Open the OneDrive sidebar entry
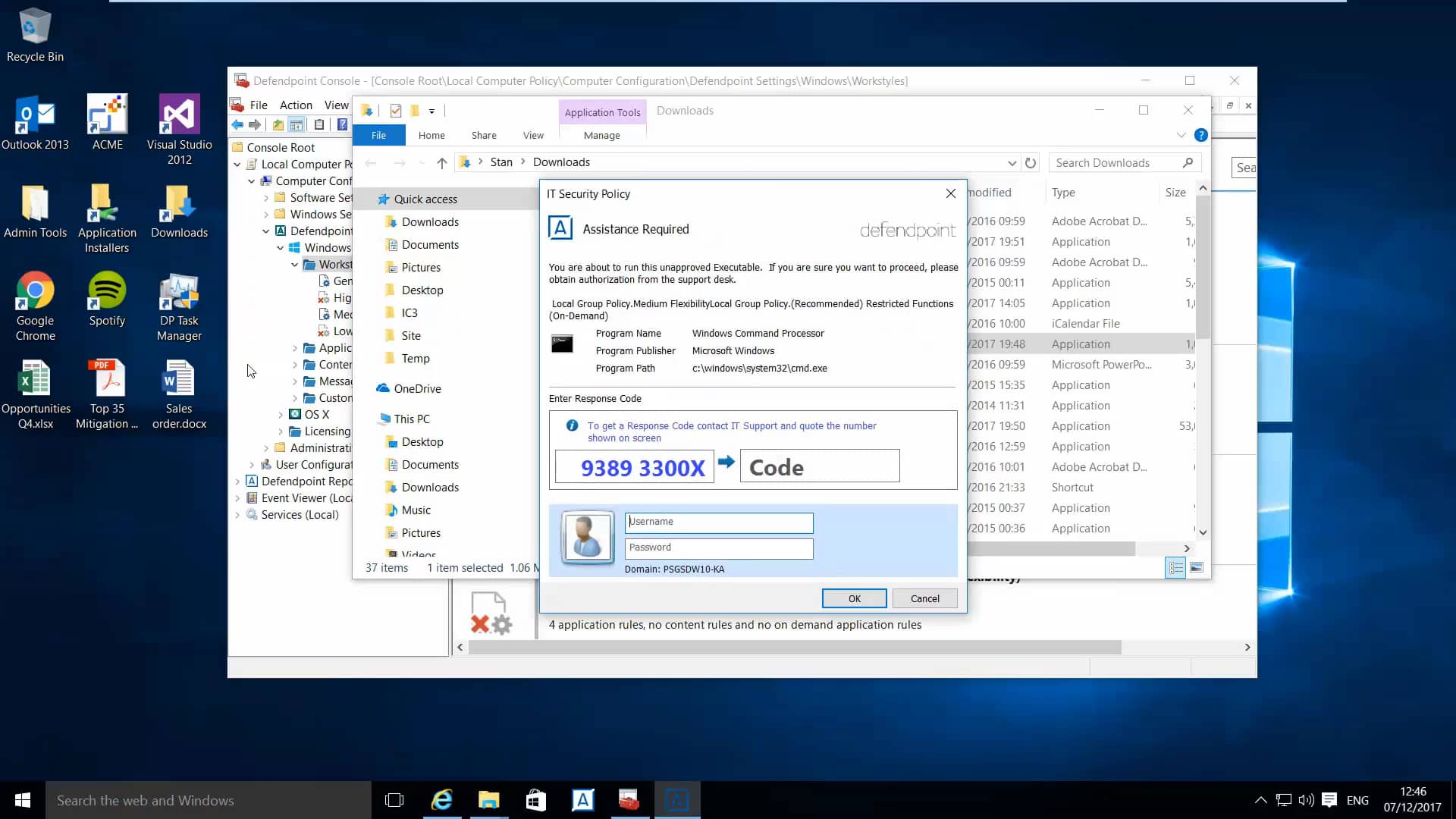The width and height of the screenshot is (1456, 819). (x=418, y=388)
